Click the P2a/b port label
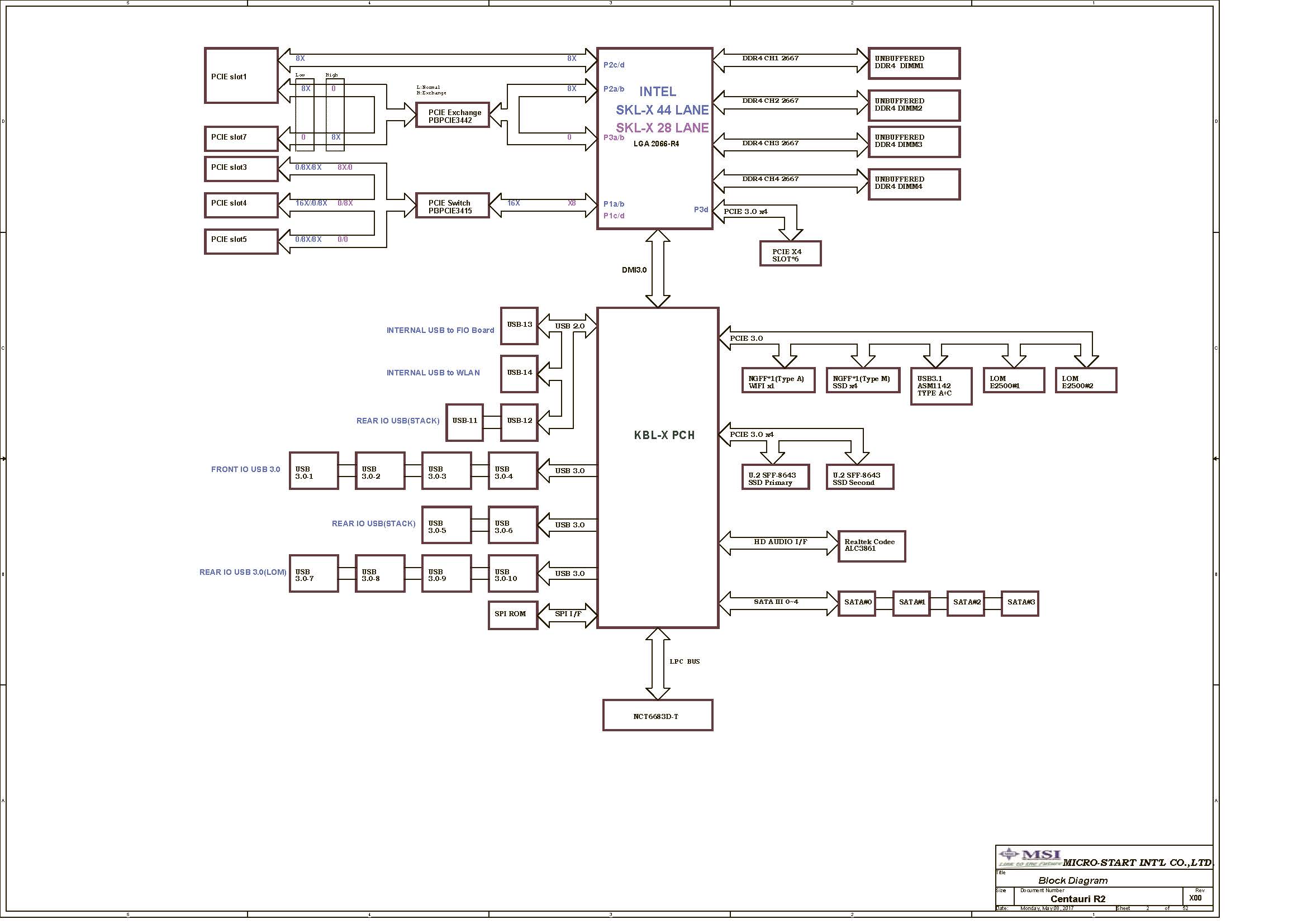 pos(614,89)
